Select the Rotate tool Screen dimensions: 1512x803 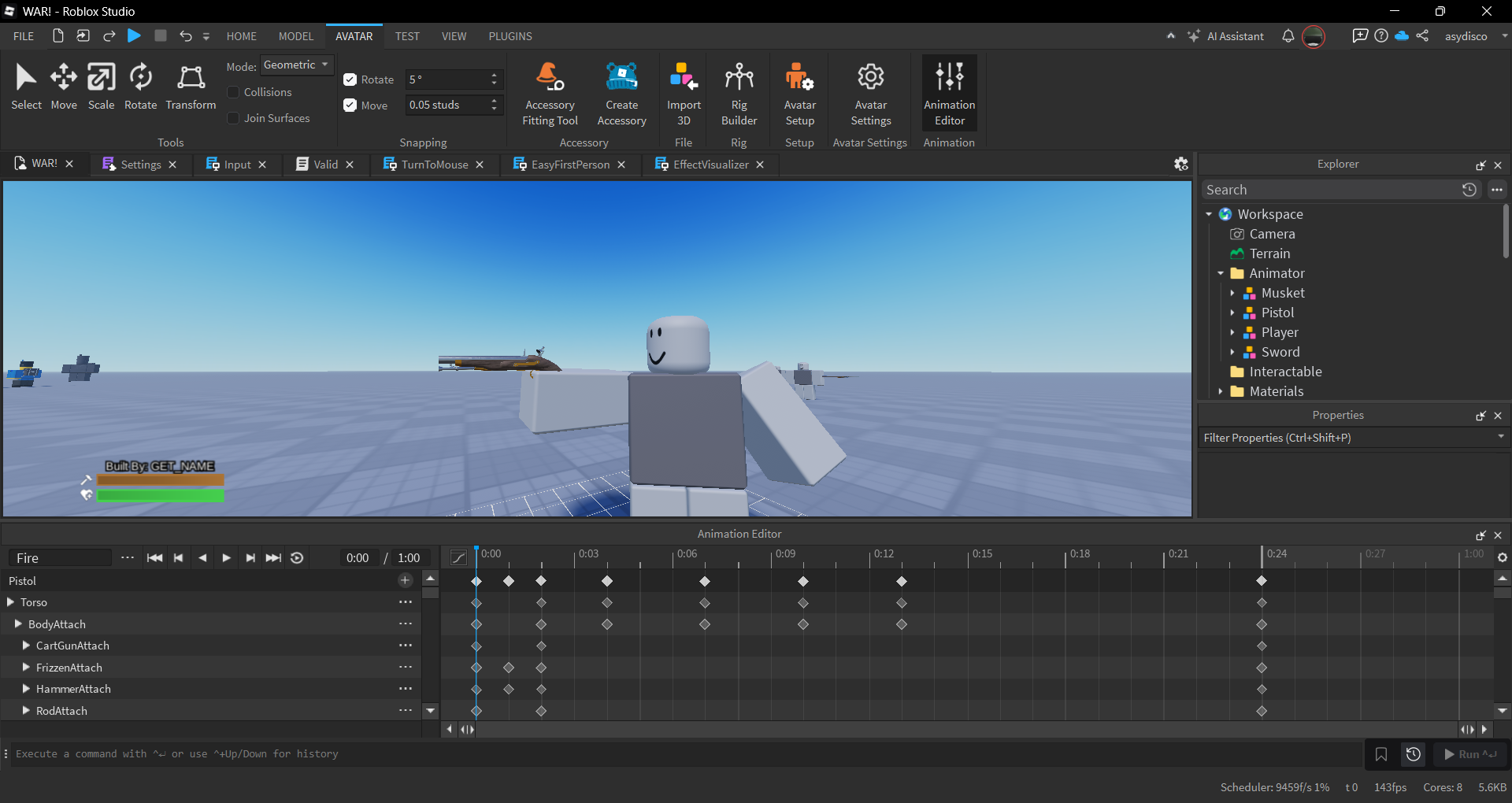pos(140,87)
